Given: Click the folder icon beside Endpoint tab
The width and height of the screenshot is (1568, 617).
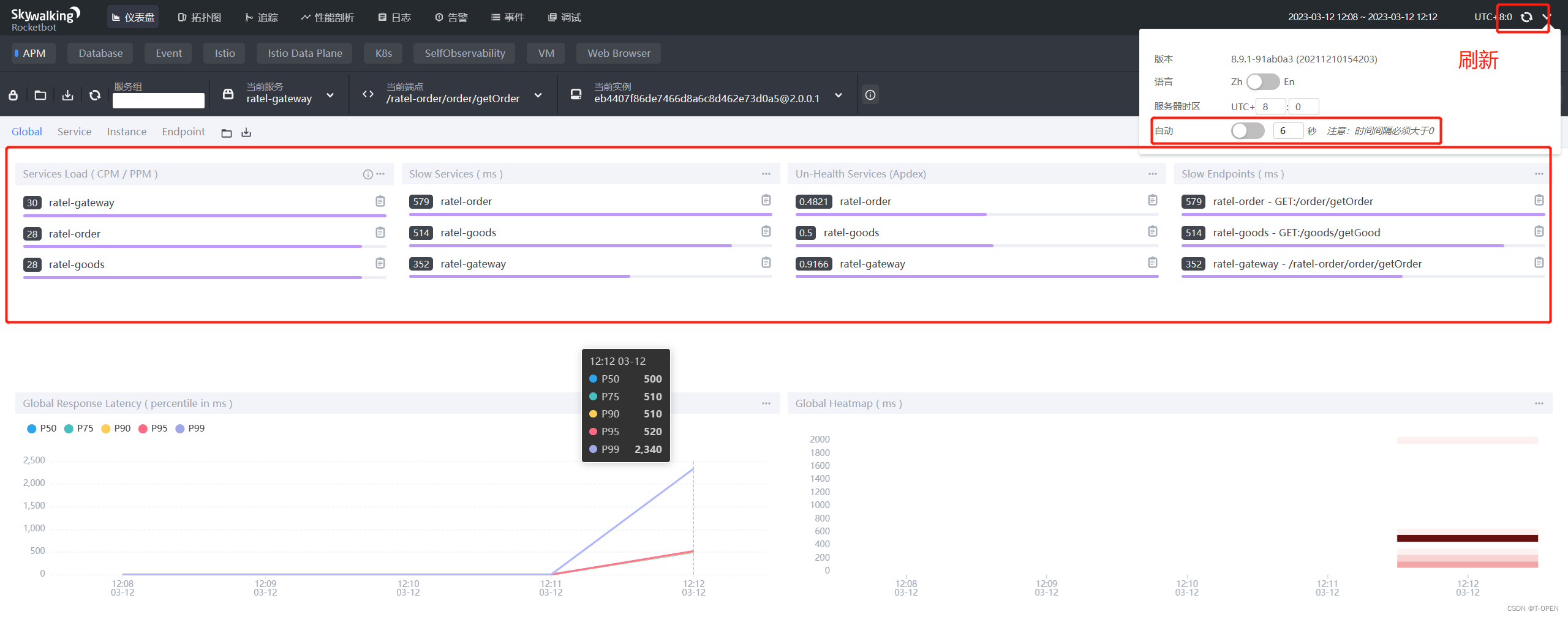Looking at the screenshot, I should click(x=227, y=133).
